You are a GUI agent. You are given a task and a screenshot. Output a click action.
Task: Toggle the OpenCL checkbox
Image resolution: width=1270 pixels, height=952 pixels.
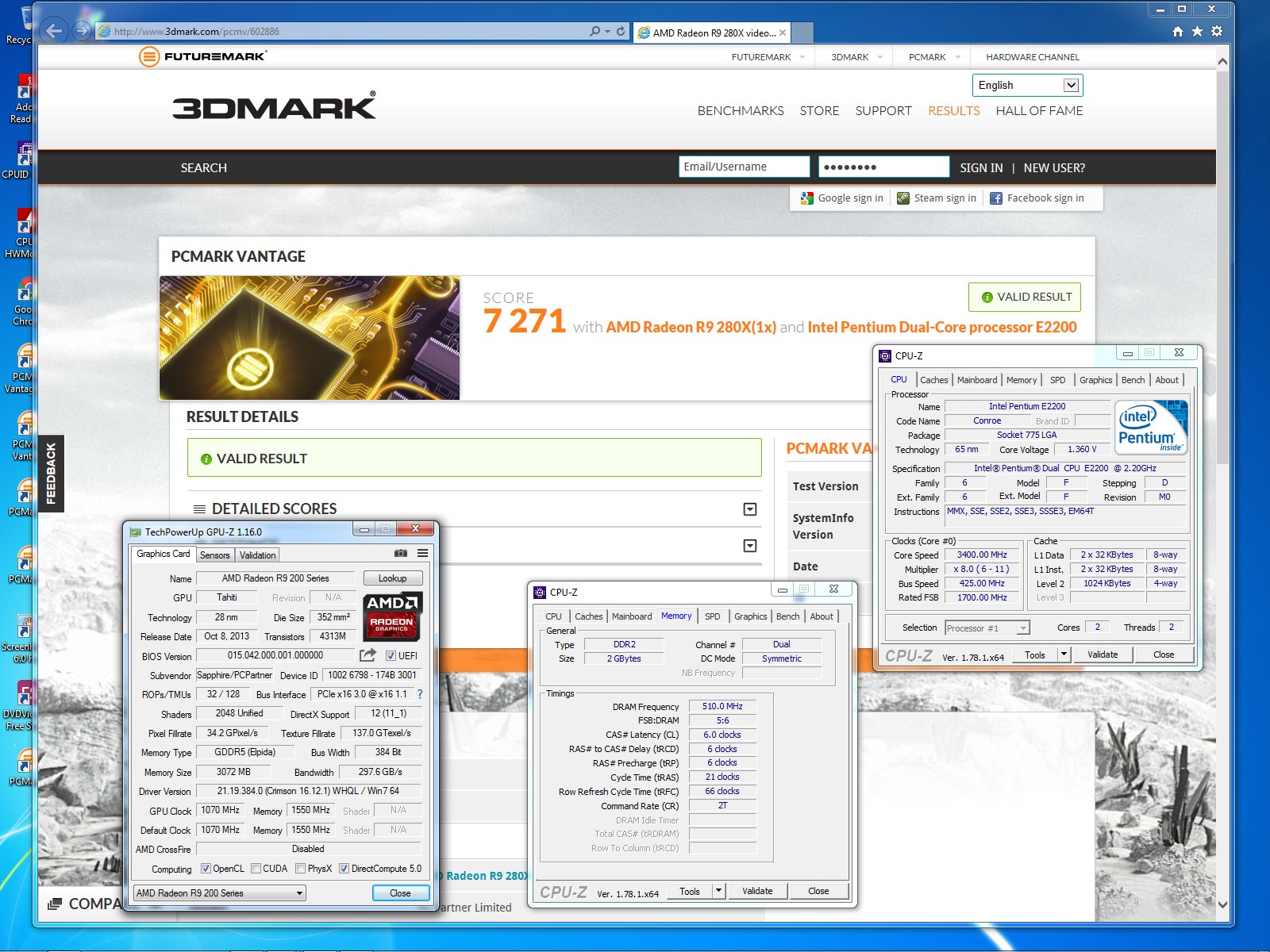(206, 869)
